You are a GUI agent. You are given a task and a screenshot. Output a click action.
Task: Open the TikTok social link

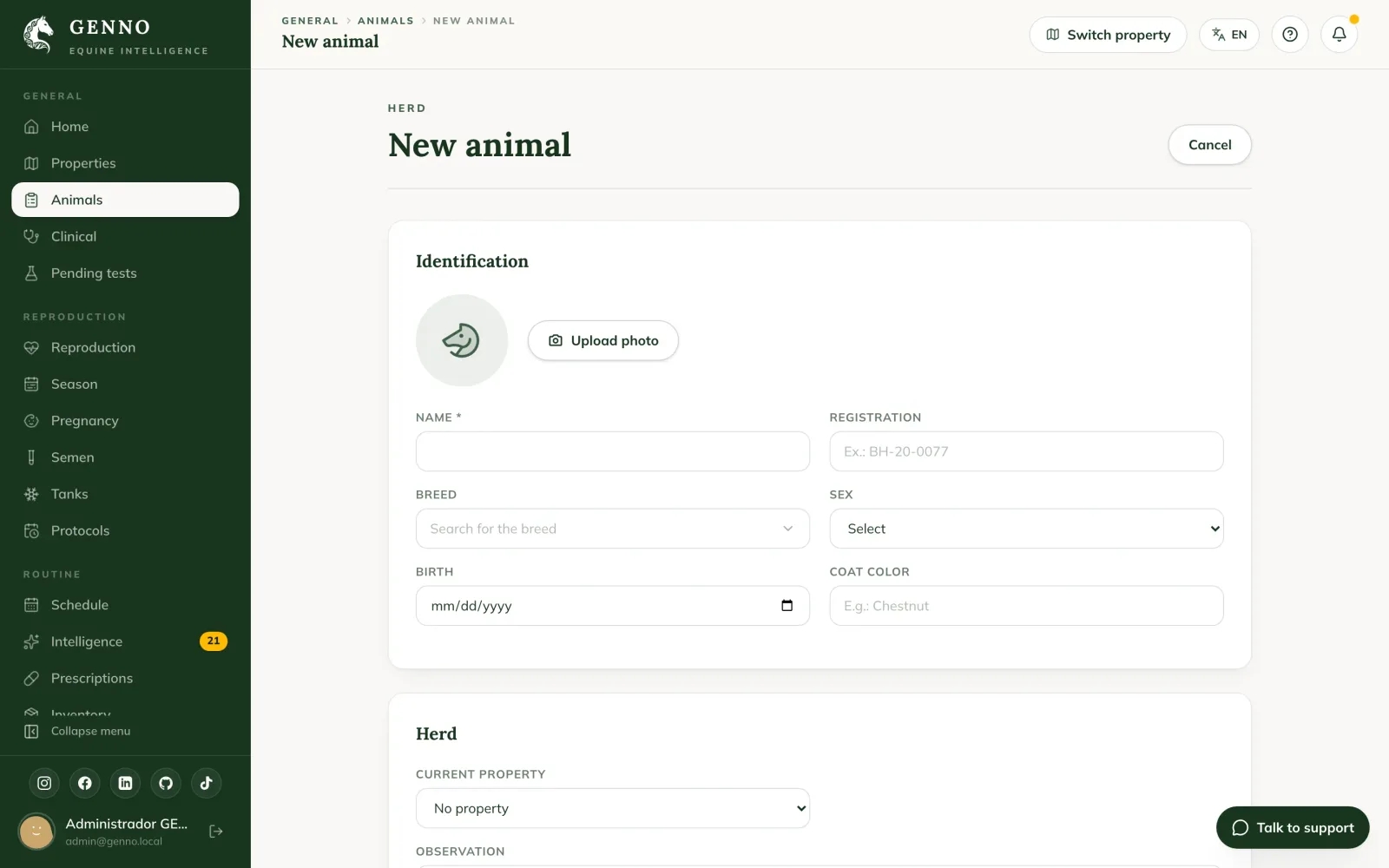pos(207,783)
